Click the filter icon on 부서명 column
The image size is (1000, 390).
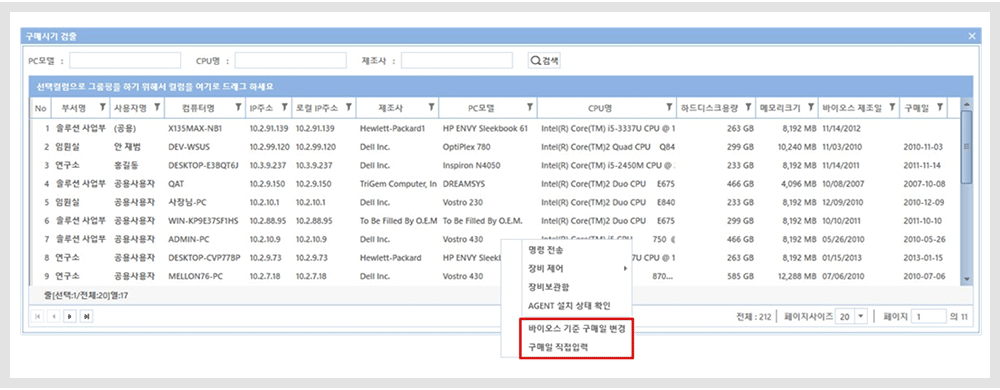103,108
